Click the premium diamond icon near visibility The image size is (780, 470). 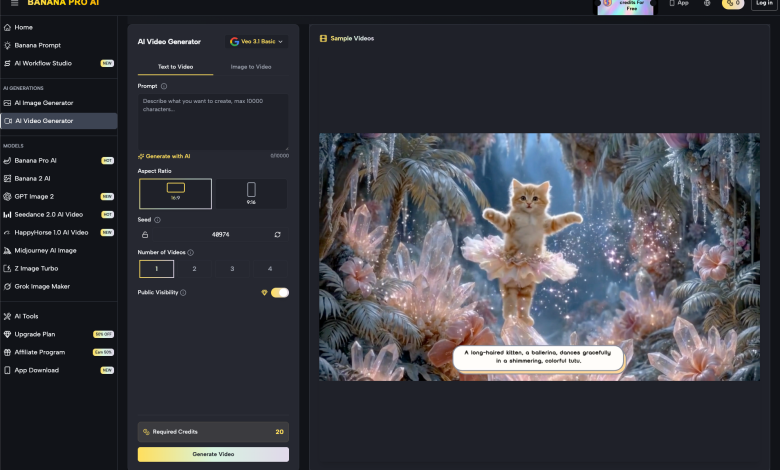(x=265, y=292)
